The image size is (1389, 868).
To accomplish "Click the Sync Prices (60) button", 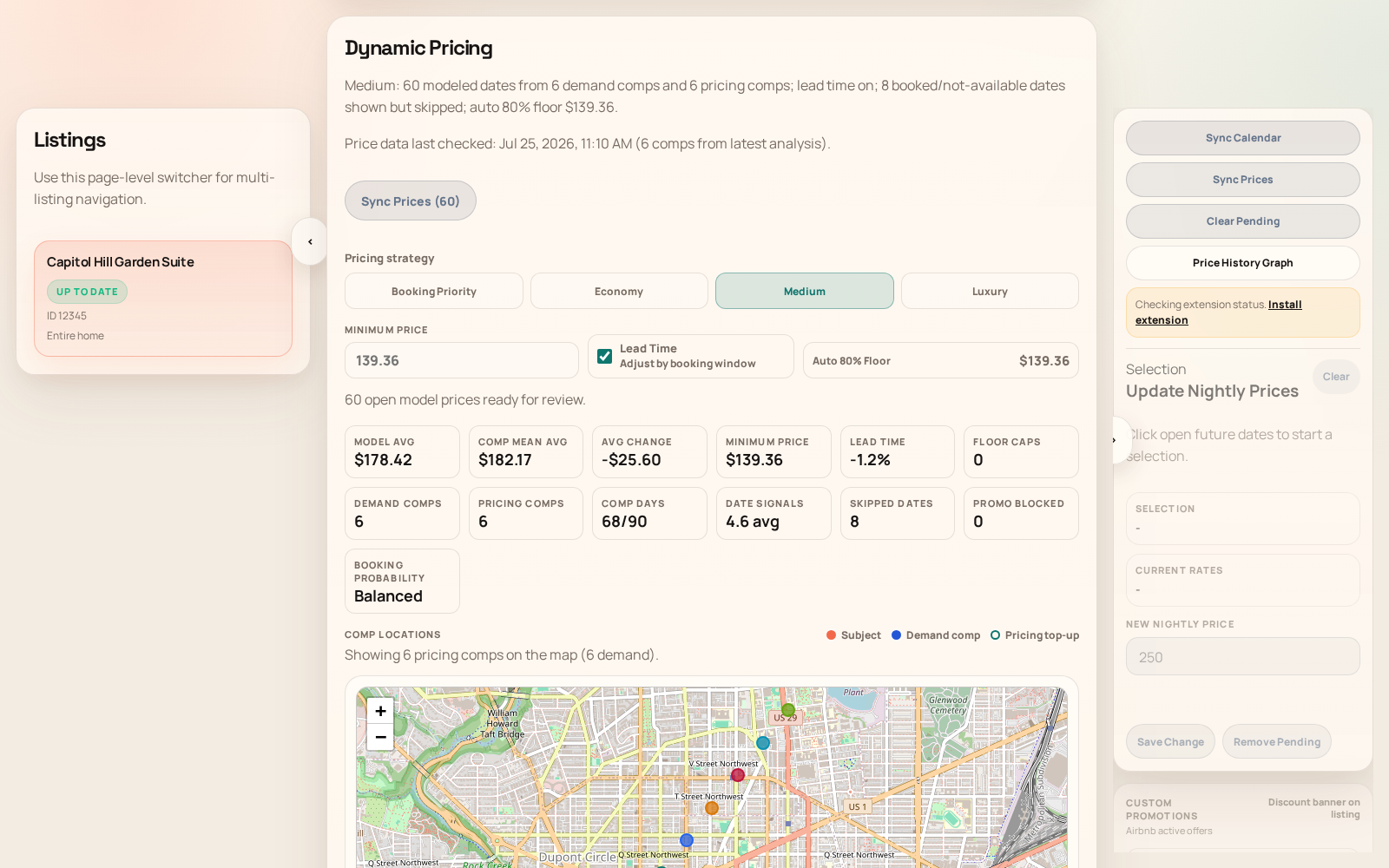I will [411, 201].
